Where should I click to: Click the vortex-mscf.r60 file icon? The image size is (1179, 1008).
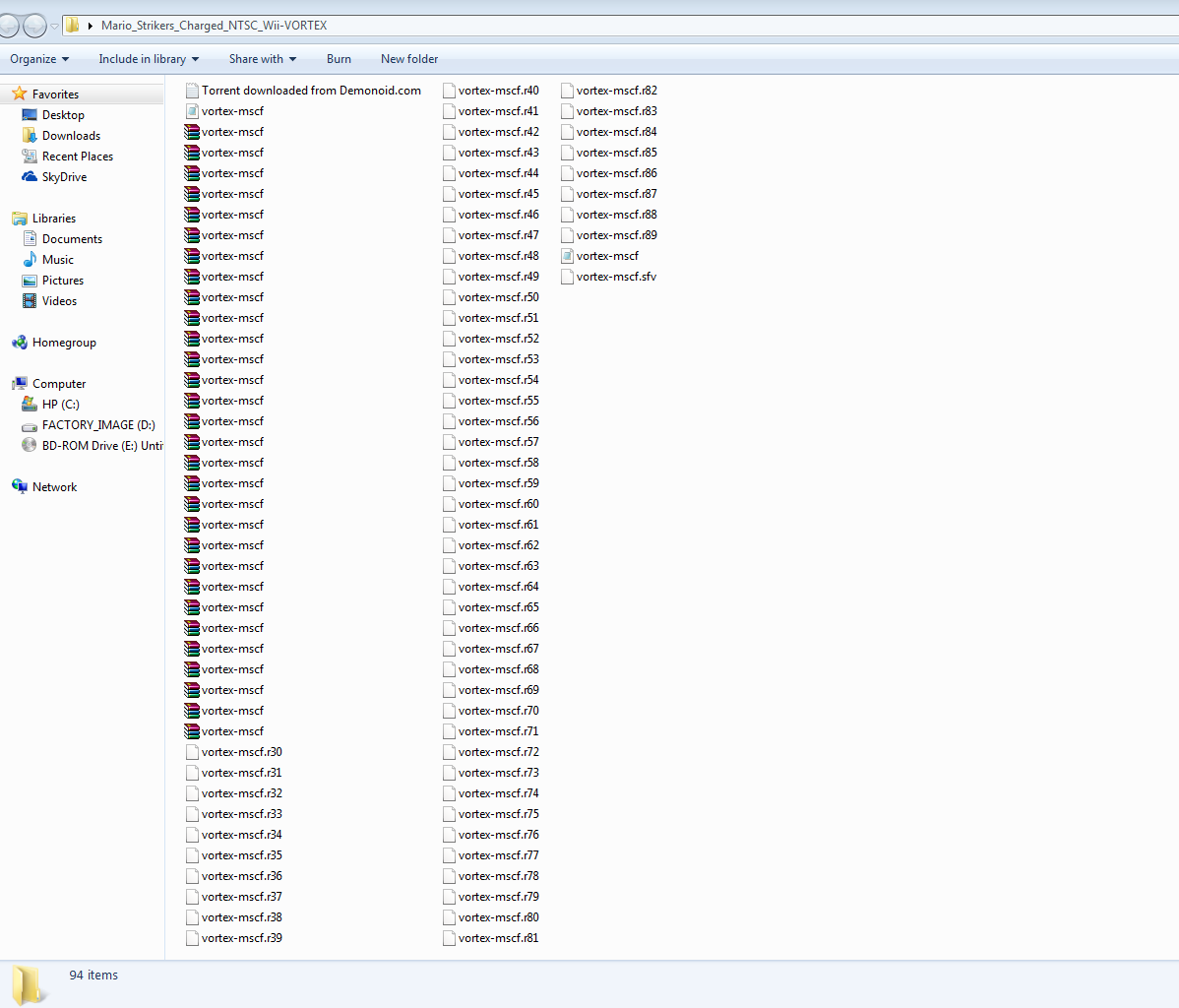point(449,504)
